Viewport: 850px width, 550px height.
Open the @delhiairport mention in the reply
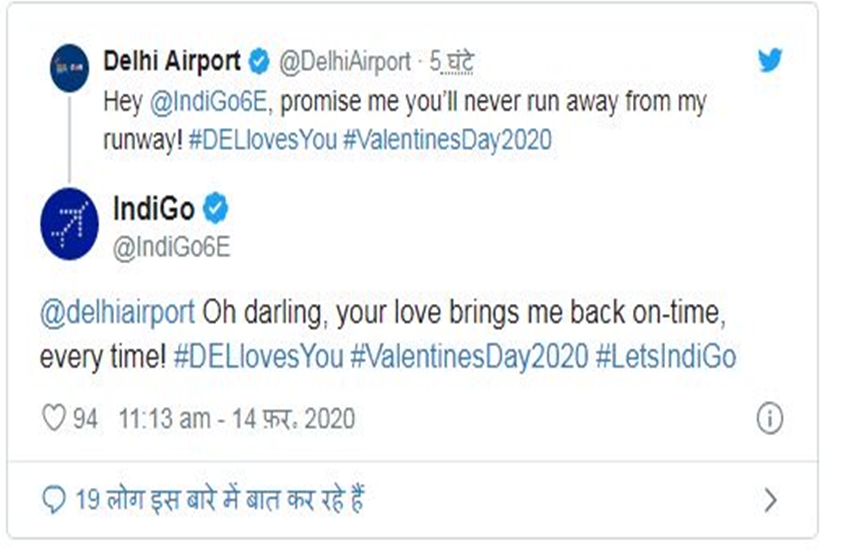point(117,313)
